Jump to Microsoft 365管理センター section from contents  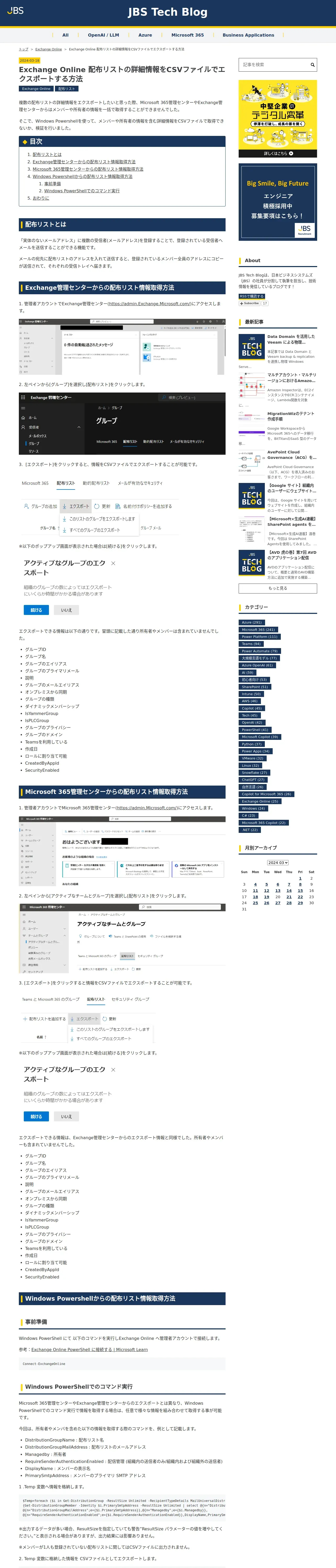click(x=88, y=169)
